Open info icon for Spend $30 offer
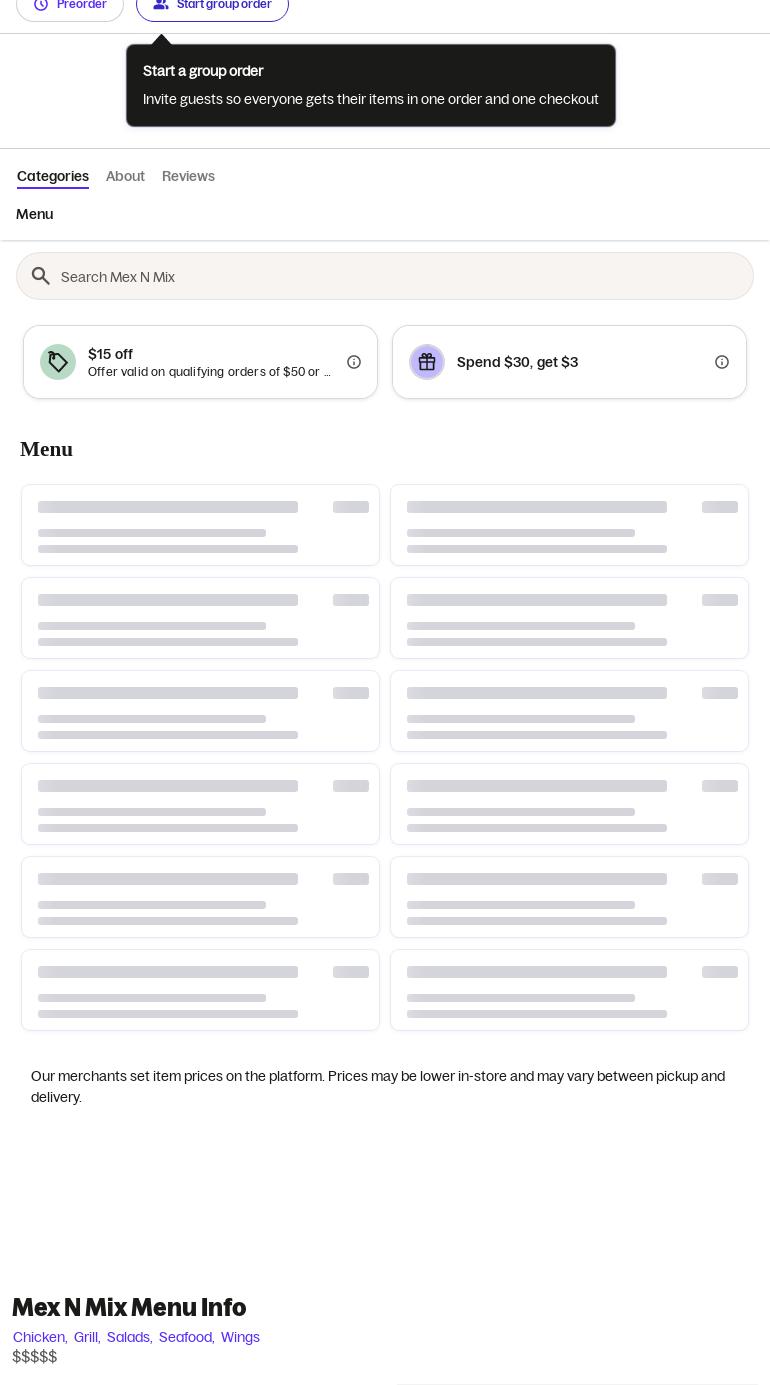770x1385 pixels. [722, 362]
